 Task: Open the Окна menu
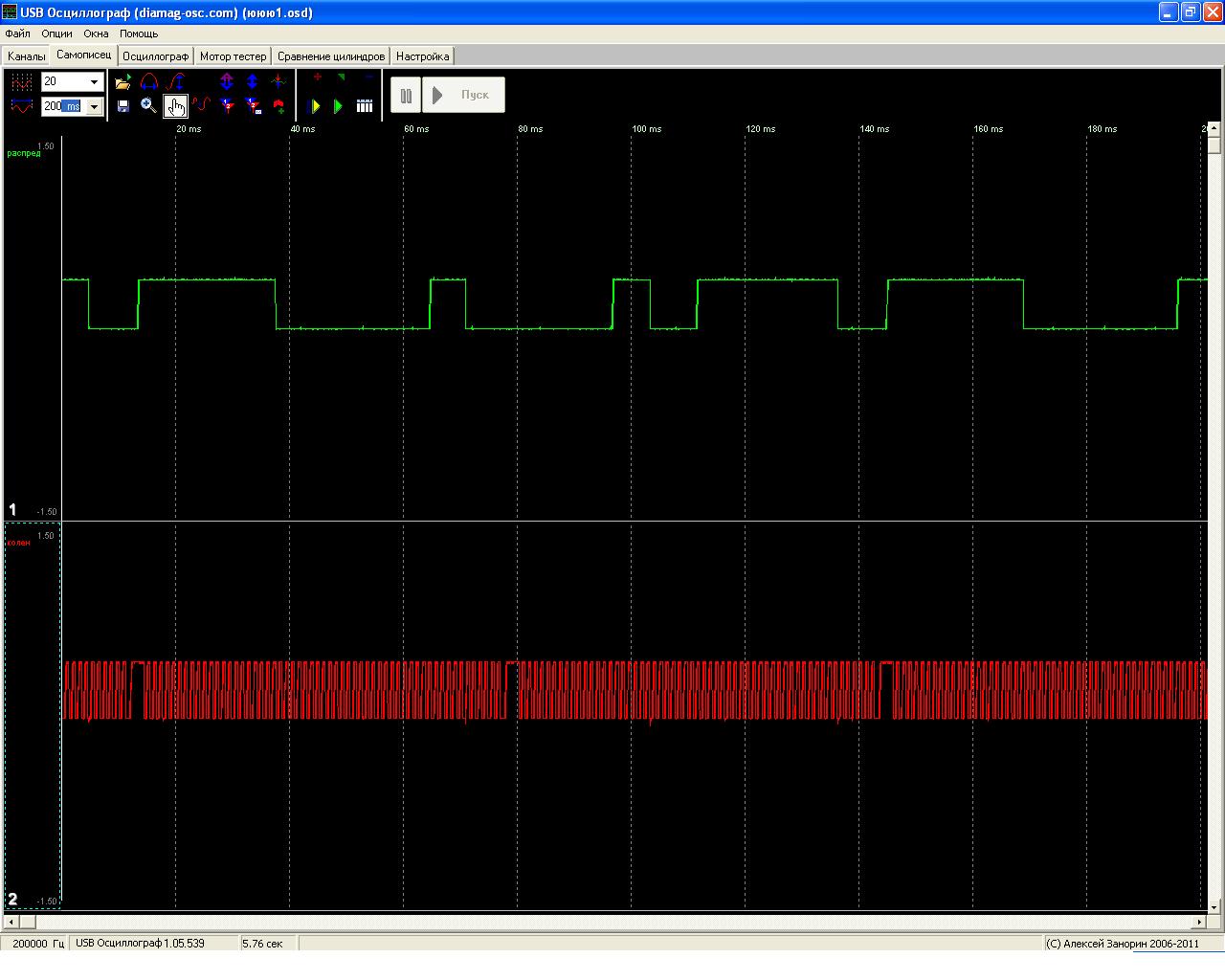[x=96, y=33]
